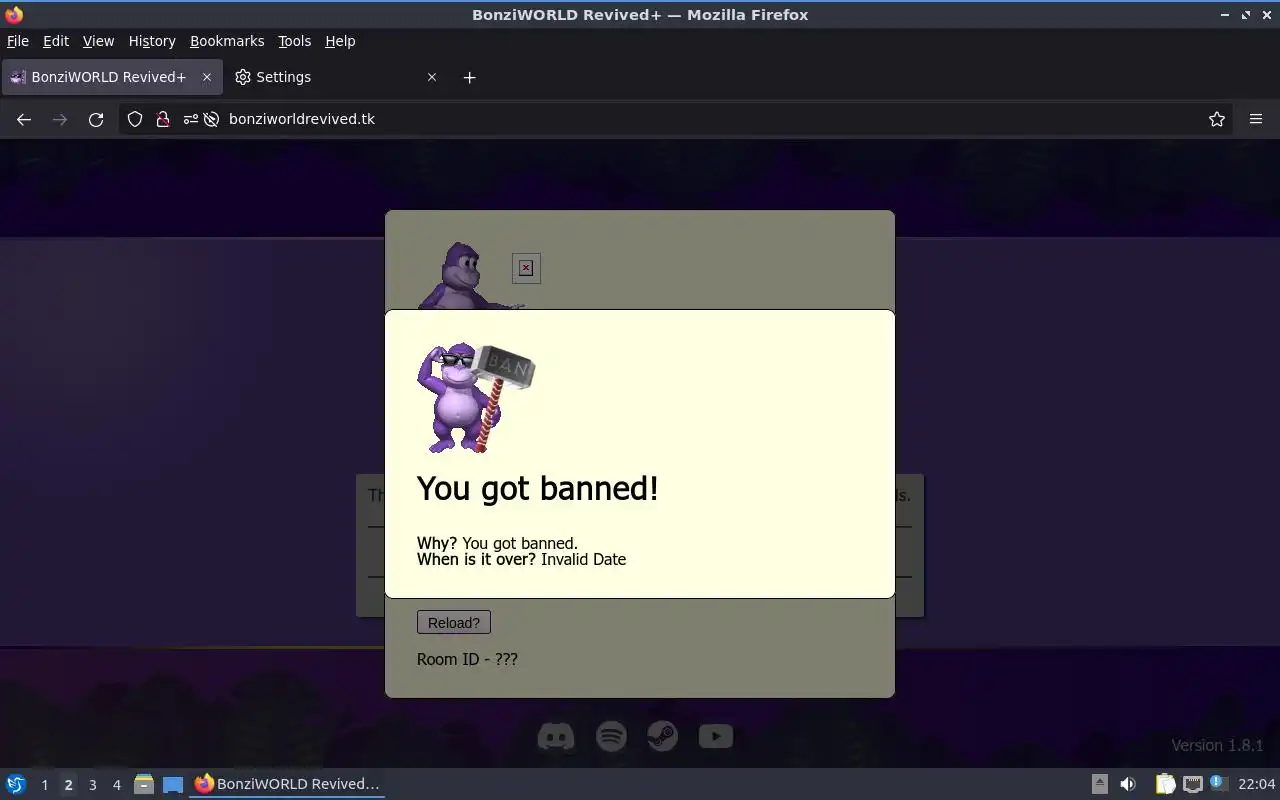The width and height of the screenshot is (1280, 800).
Task: Open the History menu
Action: tap(152, 41)
